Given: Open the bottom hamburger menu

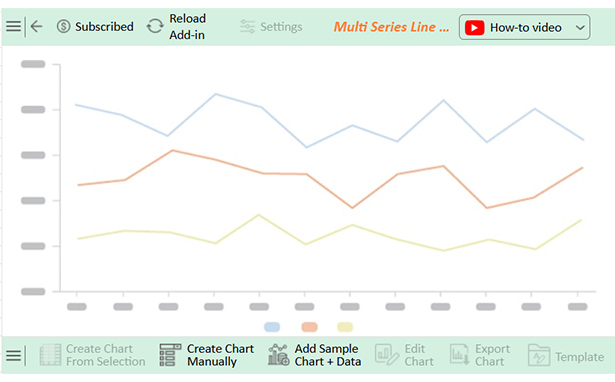Looking at the screenshot, I should point(13,356).
